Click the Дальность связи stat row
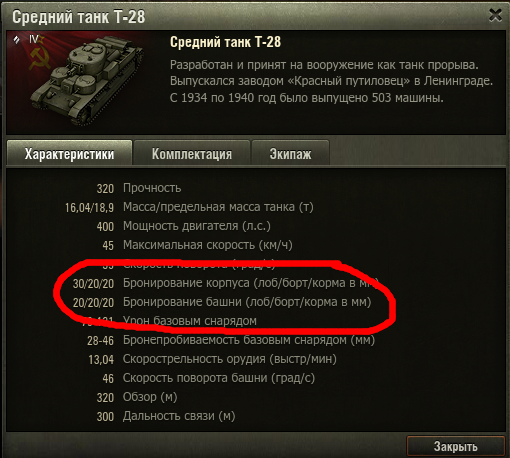Viewport: 510px width, 458px height. point(166,416)
